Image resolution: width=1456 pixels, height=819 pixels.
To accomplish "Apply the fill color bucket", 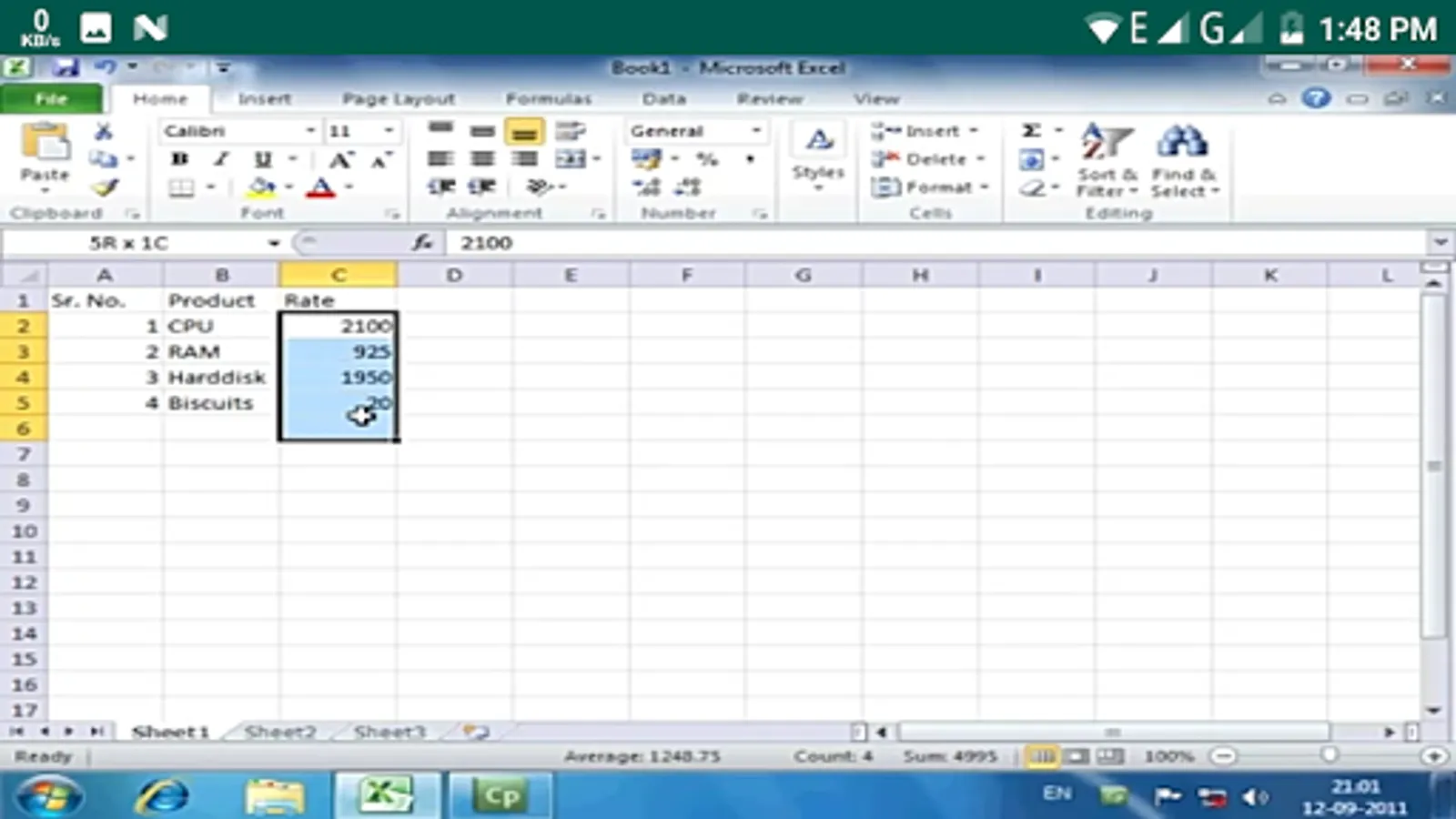I will (x=262, y=187).
